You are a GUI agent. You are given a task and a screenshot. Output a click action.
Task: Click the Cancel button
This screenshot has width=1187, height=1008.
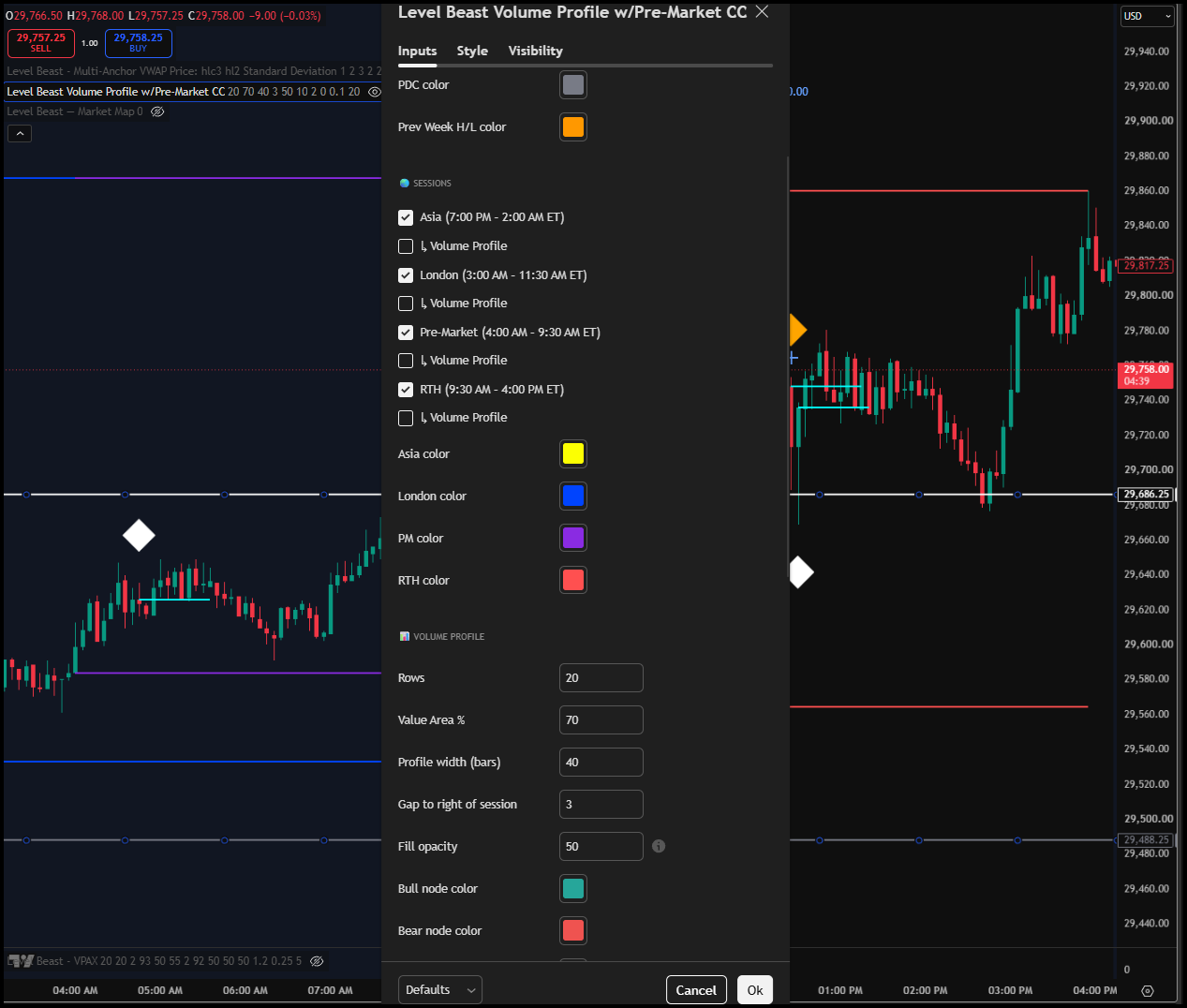click(696, 990)
